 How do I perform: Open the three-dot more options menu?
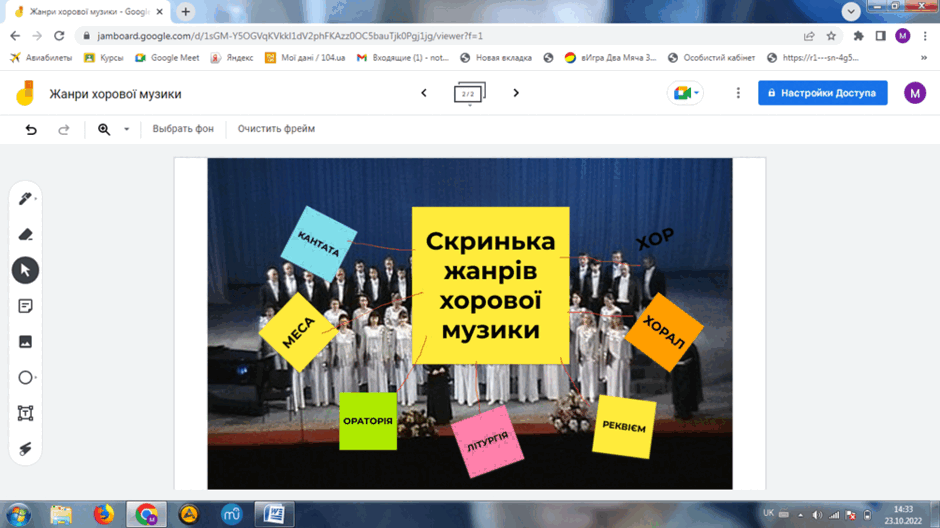(x=738, y=93)
